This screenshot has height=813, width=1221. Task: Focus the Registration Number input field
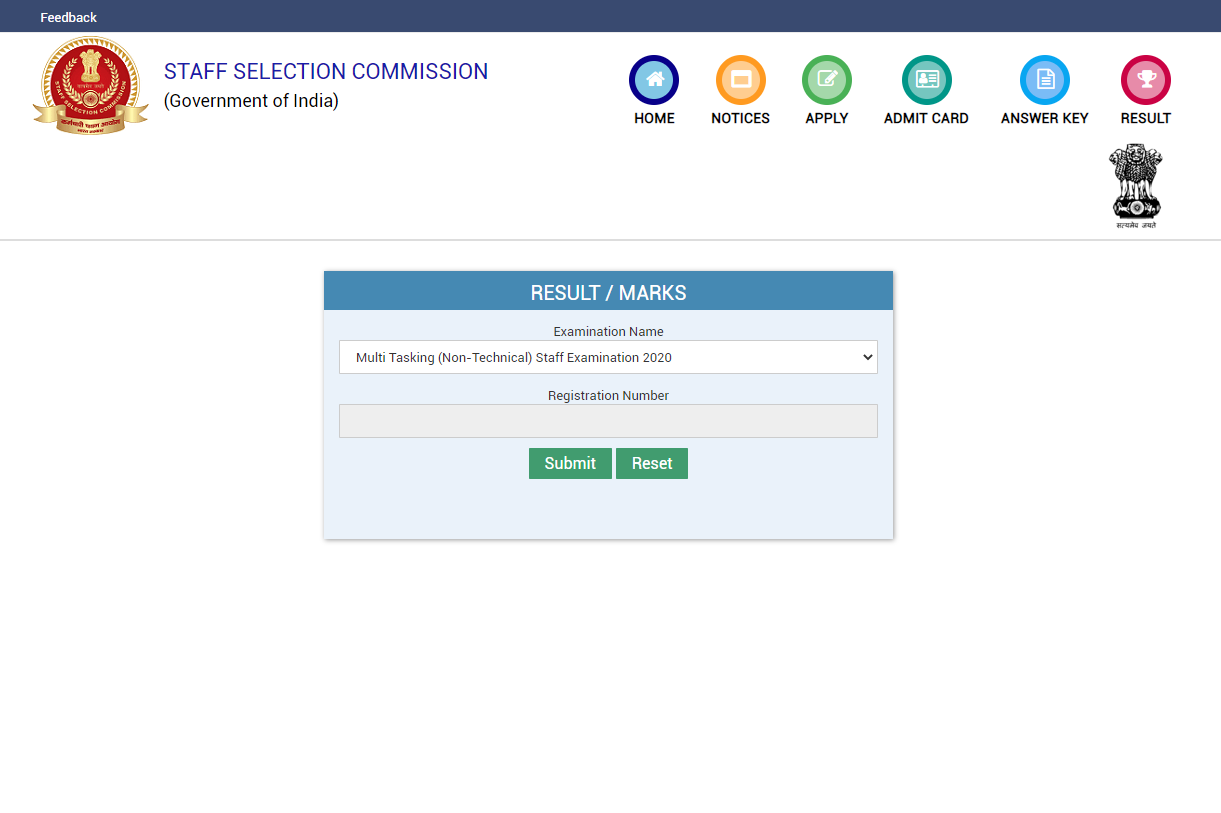(x=608, y=421)
